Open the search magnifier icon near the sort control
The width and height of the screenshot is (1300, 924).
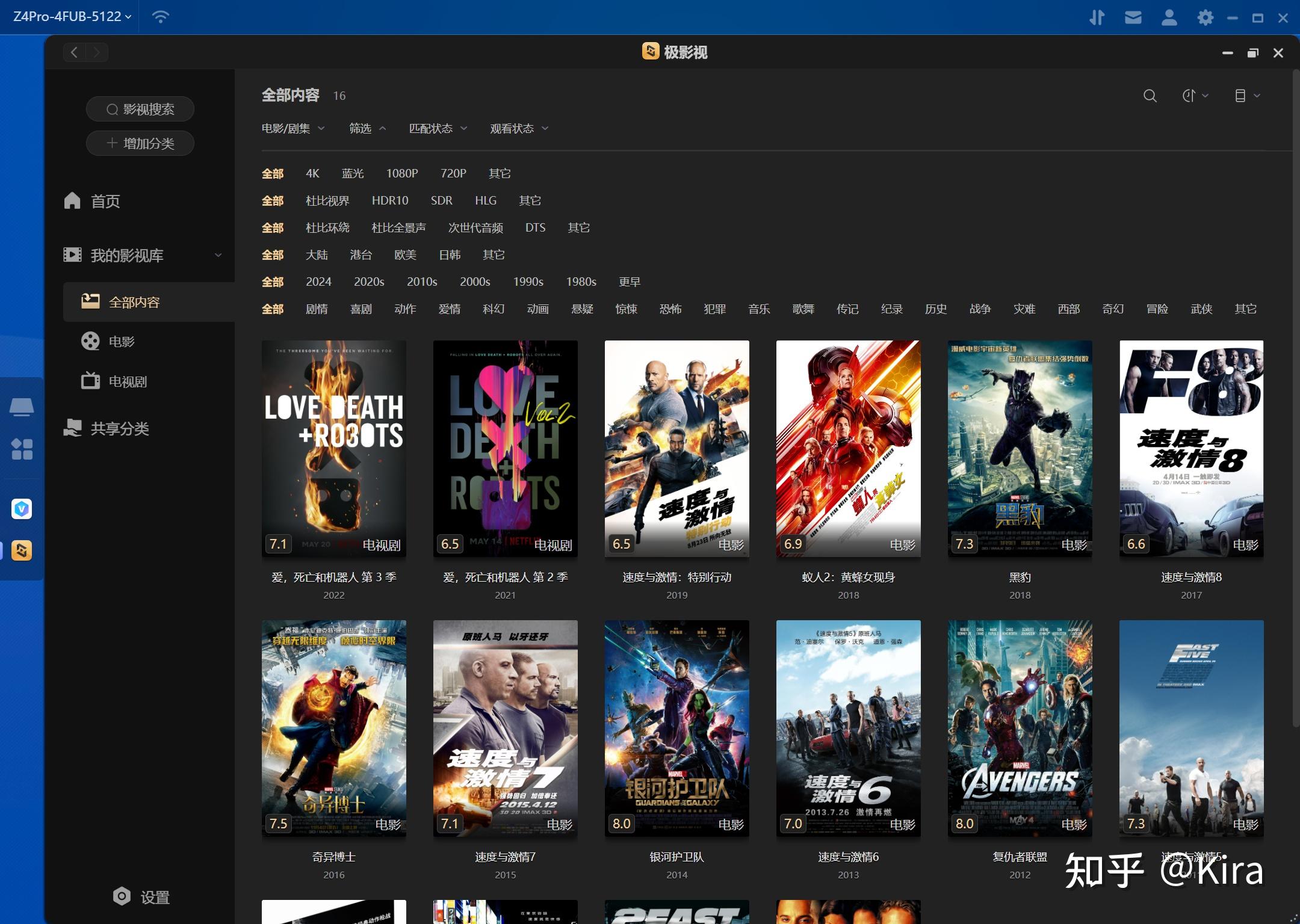coord(1150,96)
